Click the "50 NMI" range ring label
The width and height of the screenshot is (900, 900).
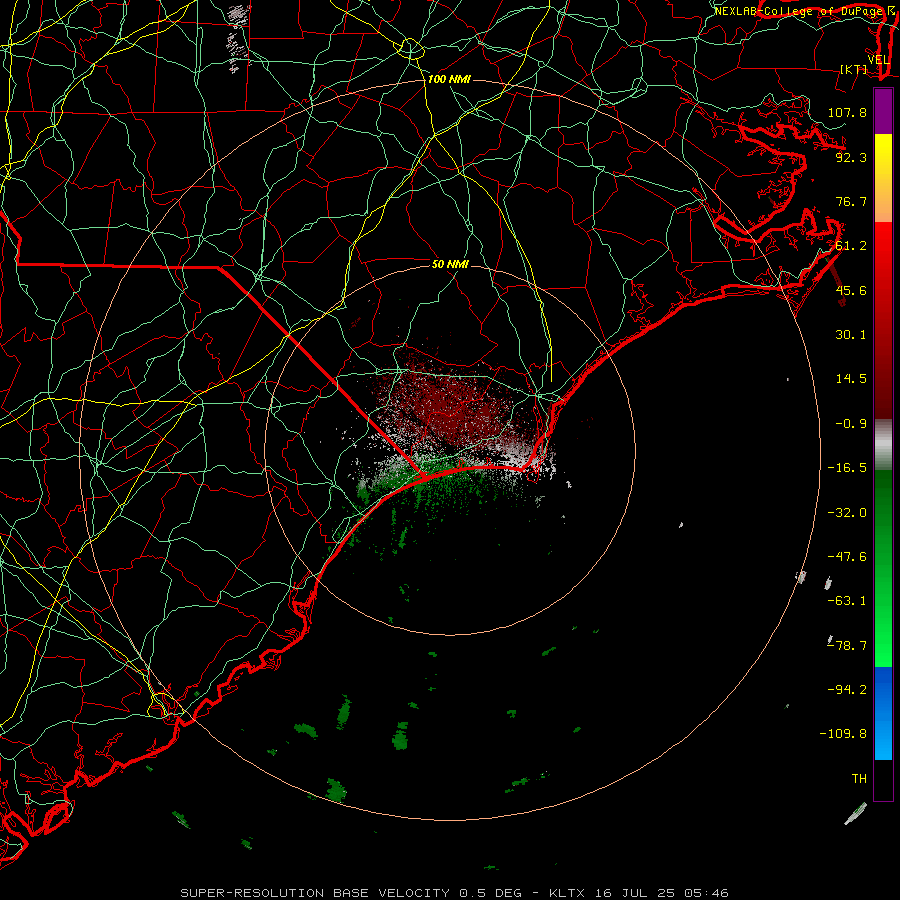point(450,264)
